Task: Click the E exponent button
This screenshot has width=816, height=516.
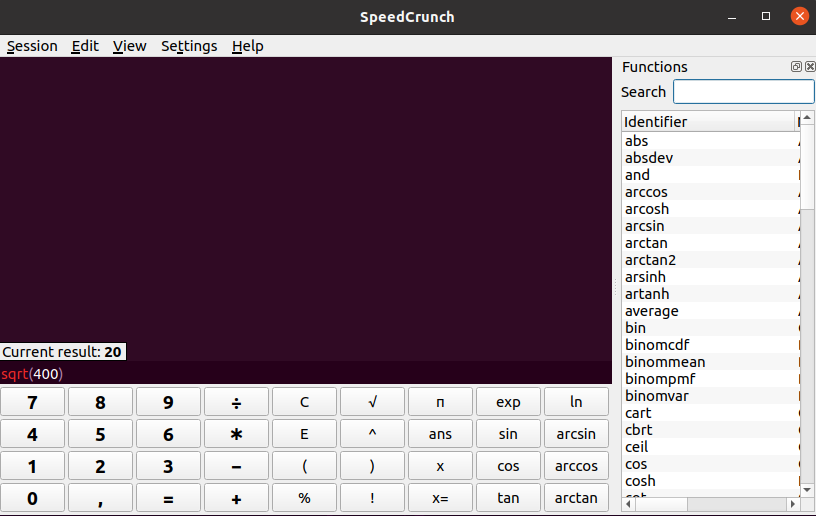Action: click(304, 434)
